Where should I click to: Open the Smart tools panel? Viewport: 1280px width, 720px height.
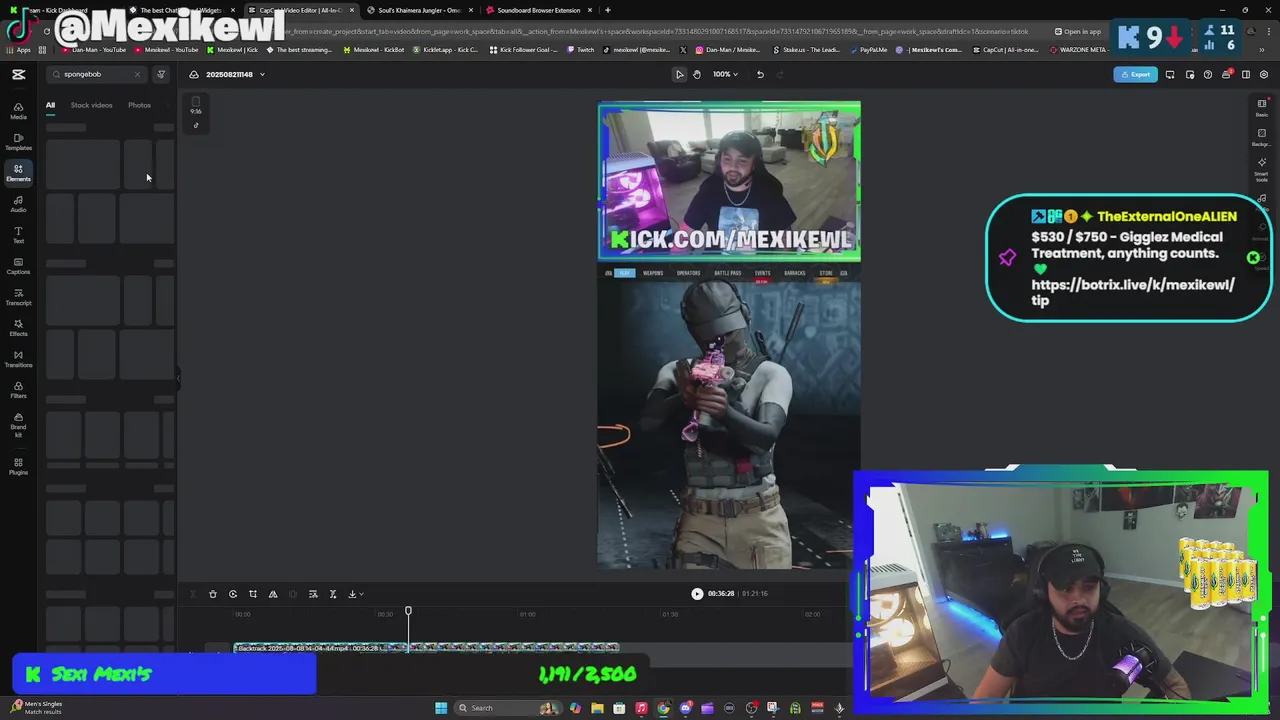(x=1262, y=168)
